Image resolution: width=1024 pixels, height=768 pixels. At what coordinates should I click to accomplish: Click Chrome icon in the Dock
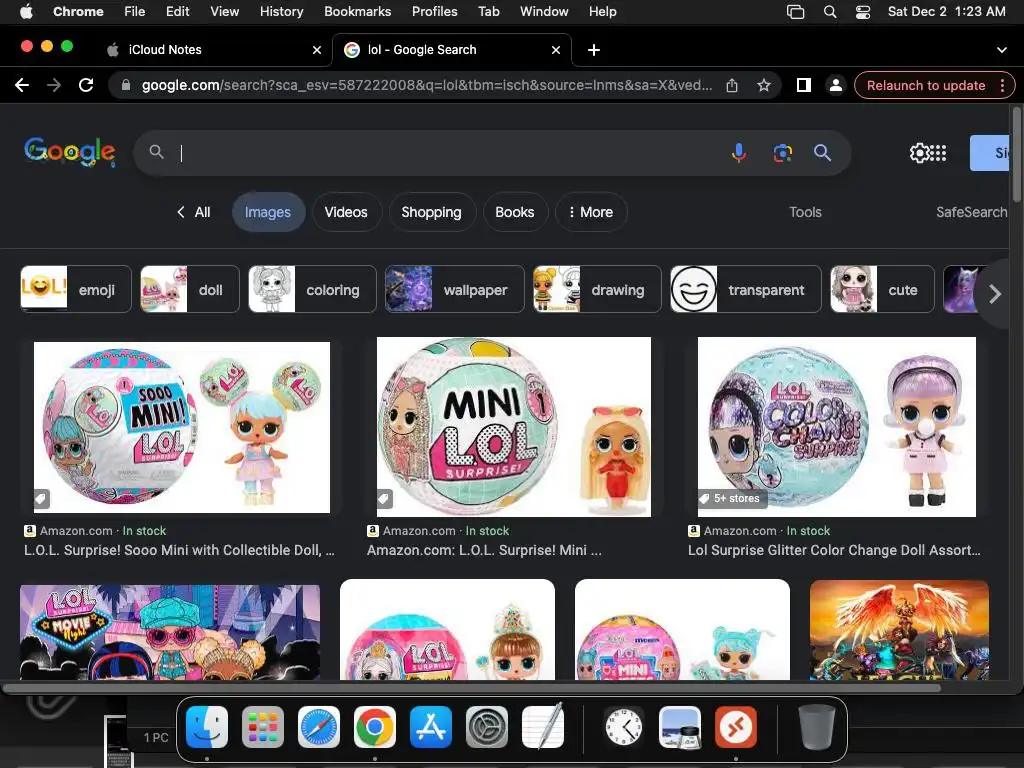click(x=375, y=727)
